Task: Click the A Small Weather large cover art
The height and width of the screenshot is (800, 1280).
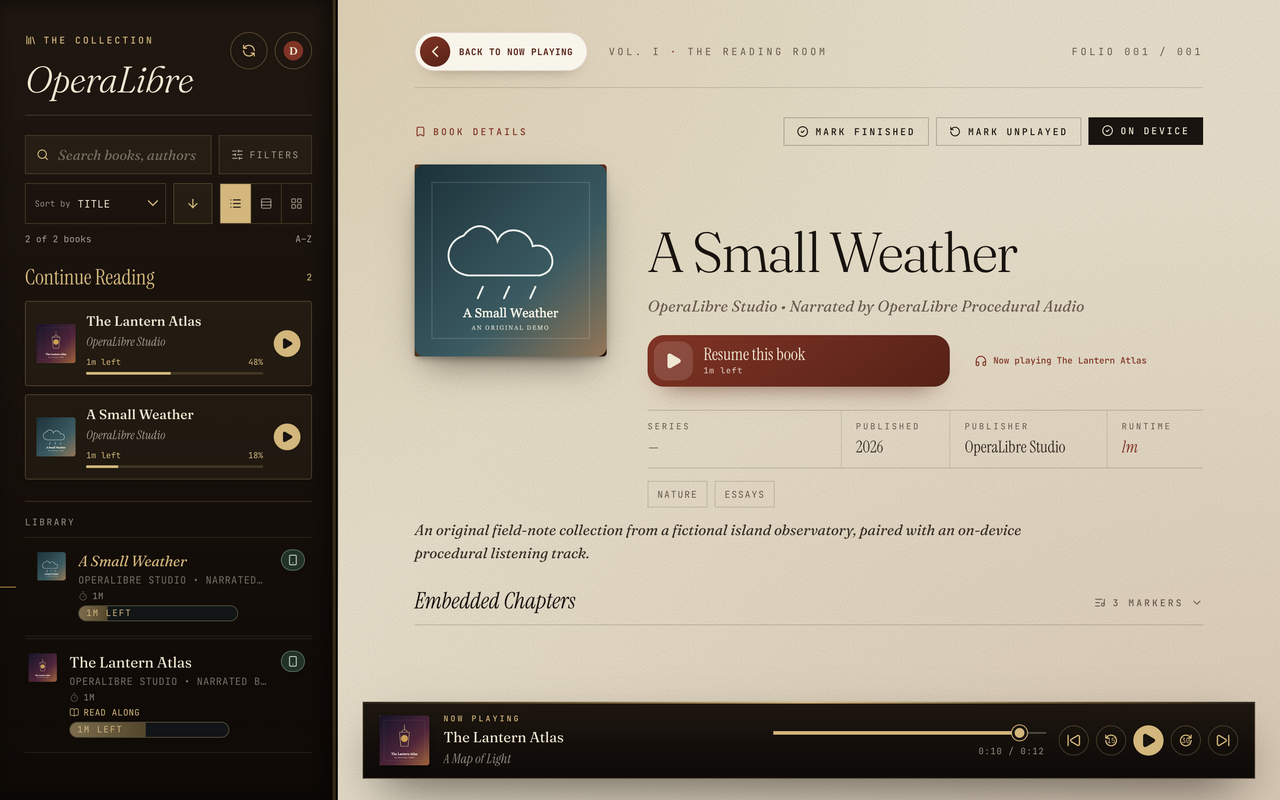Action: [511, 260]
